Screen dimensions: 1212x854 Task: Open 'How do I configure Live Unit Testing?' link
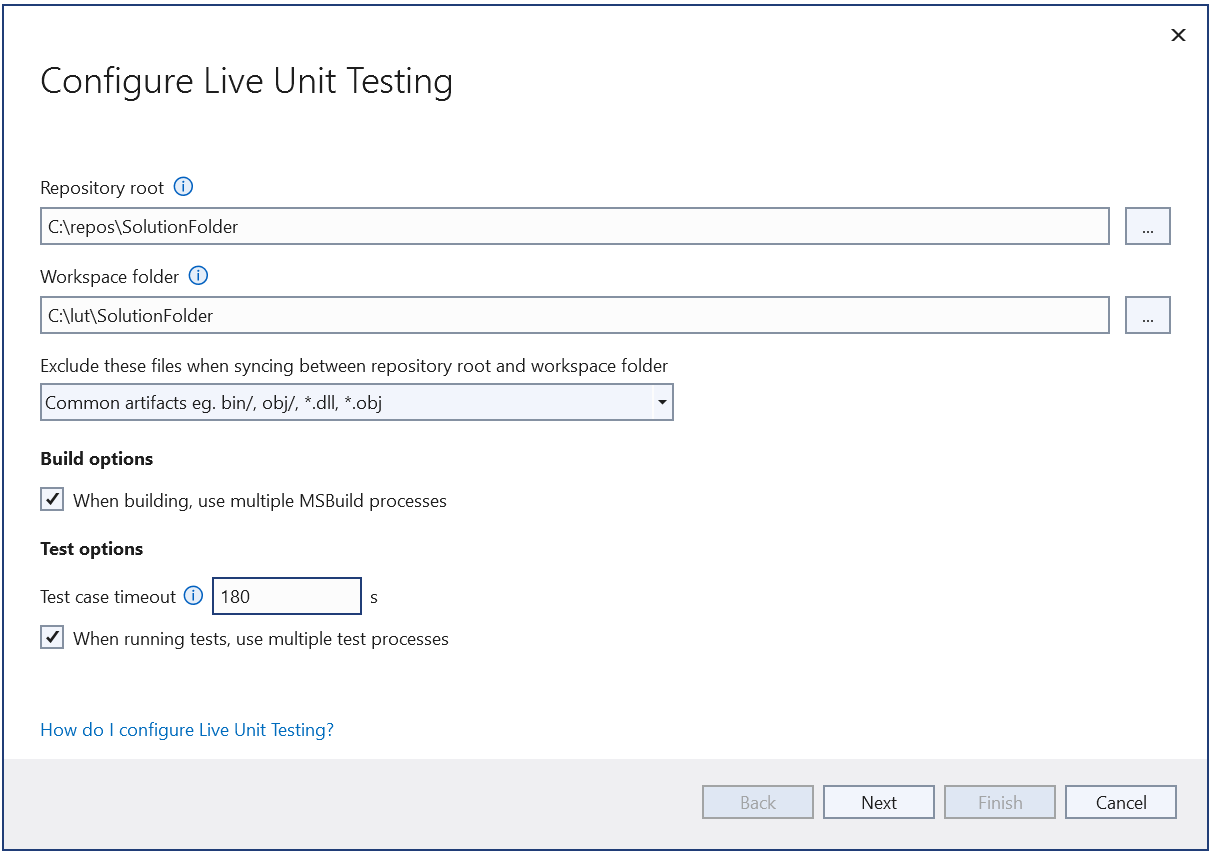coord(186,730)
